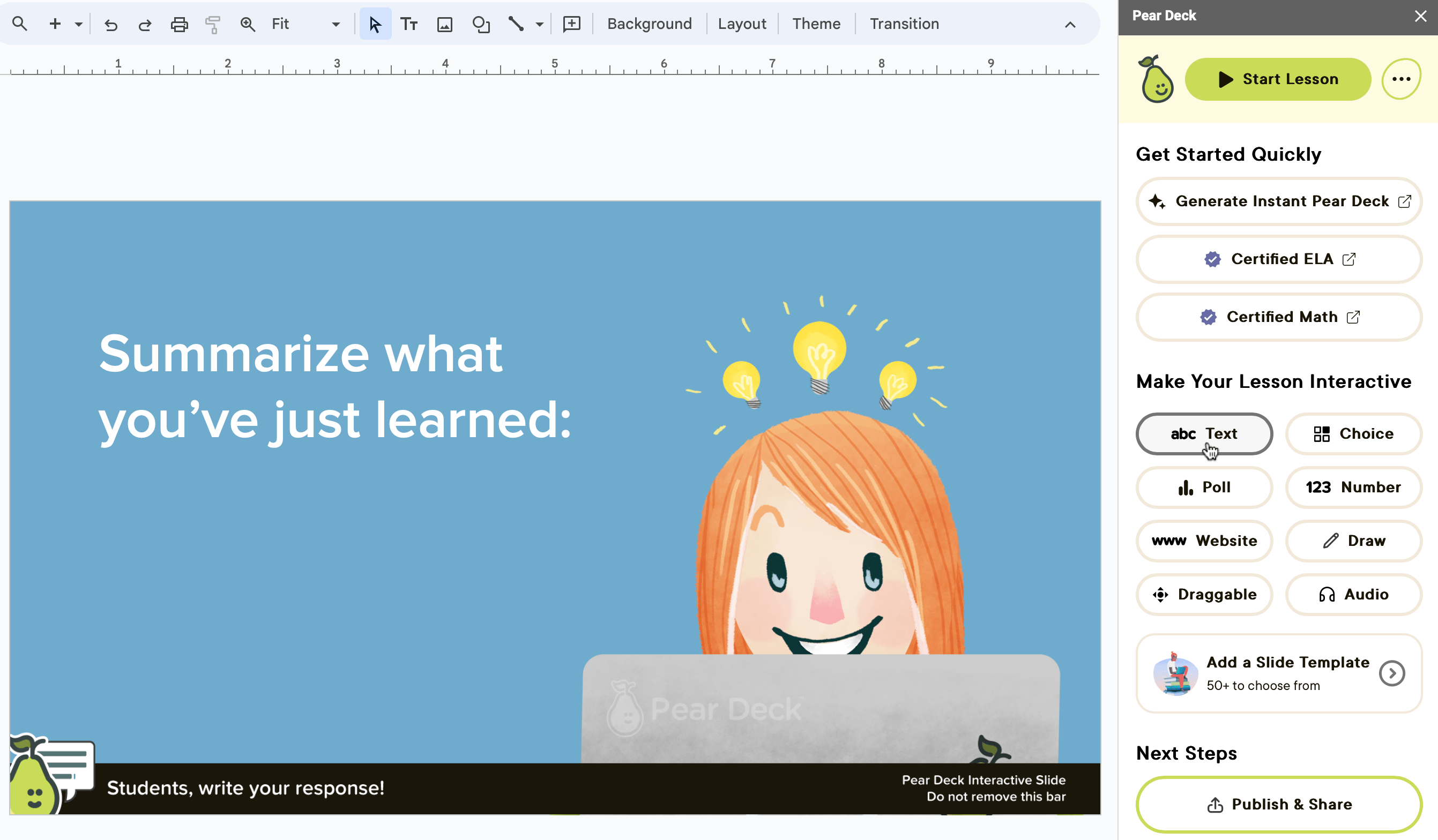Click the insert image icon
1438x840 pixels.
click(444, 24)
